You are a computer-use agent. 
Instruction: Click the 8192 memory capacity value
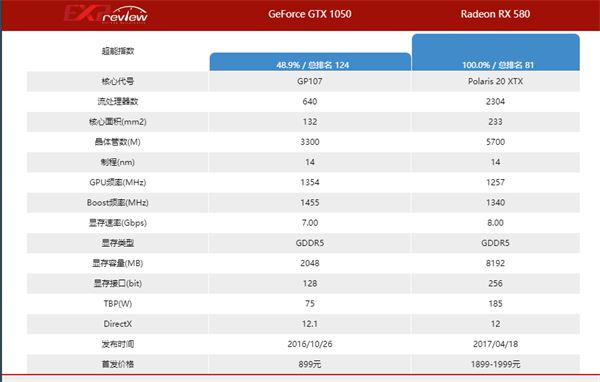[496, 263]
